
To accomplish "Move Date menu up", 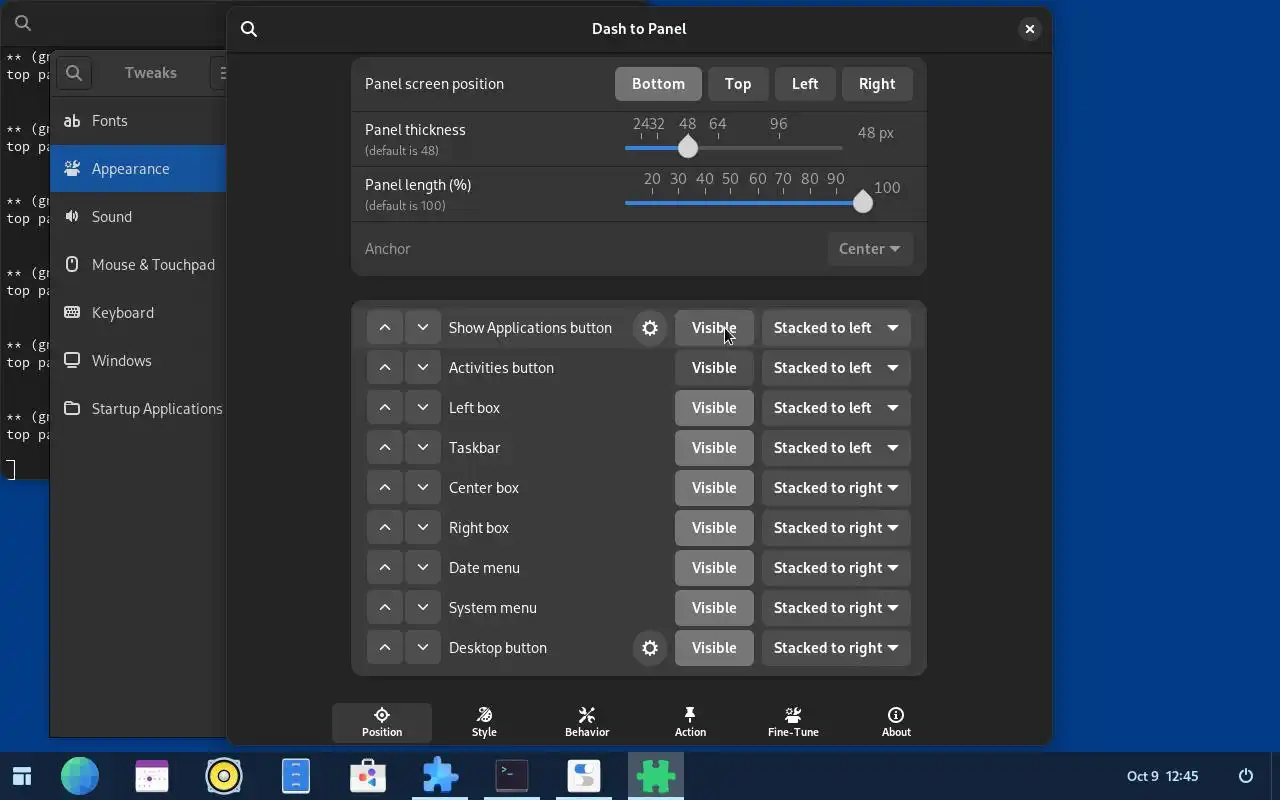I will click(385, 568).
